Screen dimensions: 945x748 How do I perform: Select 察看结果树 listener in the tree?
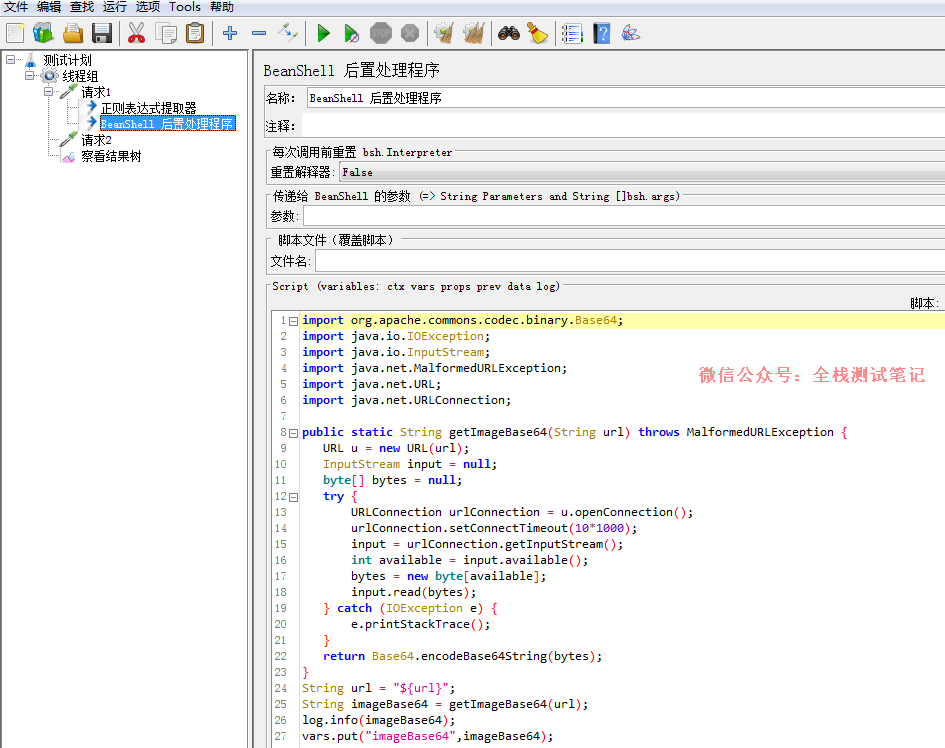(111, 156)
